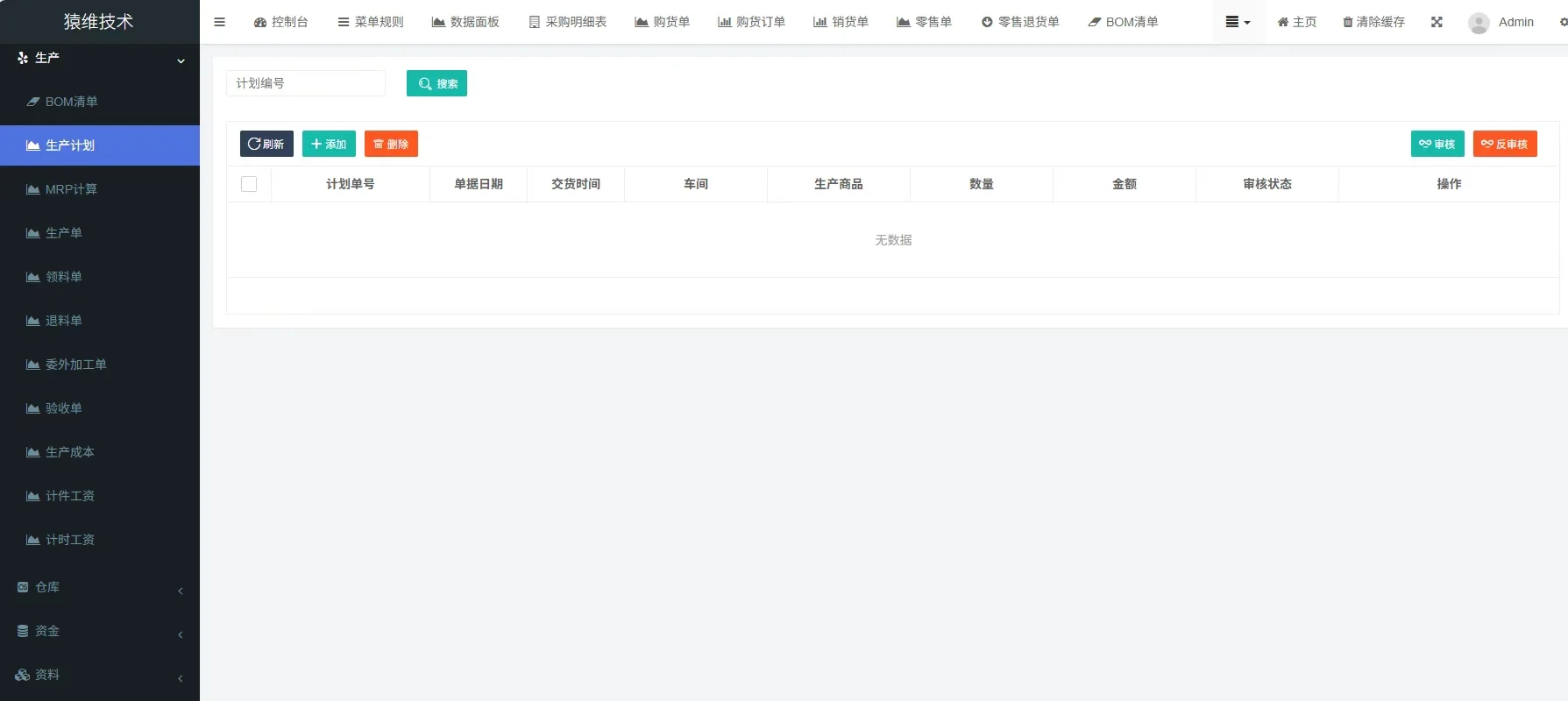Open 生产成本 in the sidebar
Image resolution: width=1568 pixels, height=701 pixels.
click(100, 452)
